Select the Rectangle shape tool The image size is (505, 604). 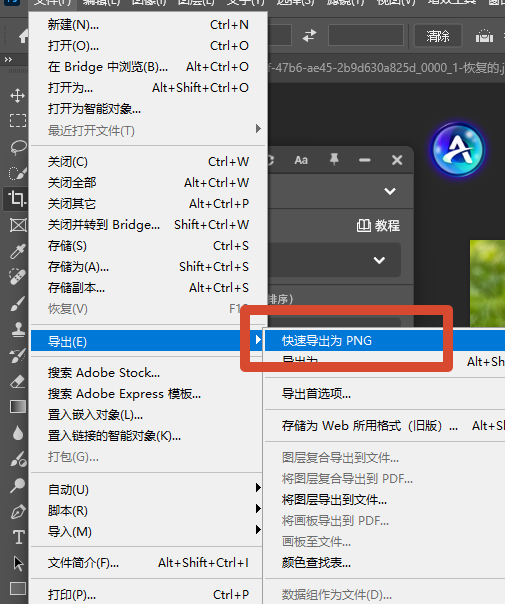18,589
